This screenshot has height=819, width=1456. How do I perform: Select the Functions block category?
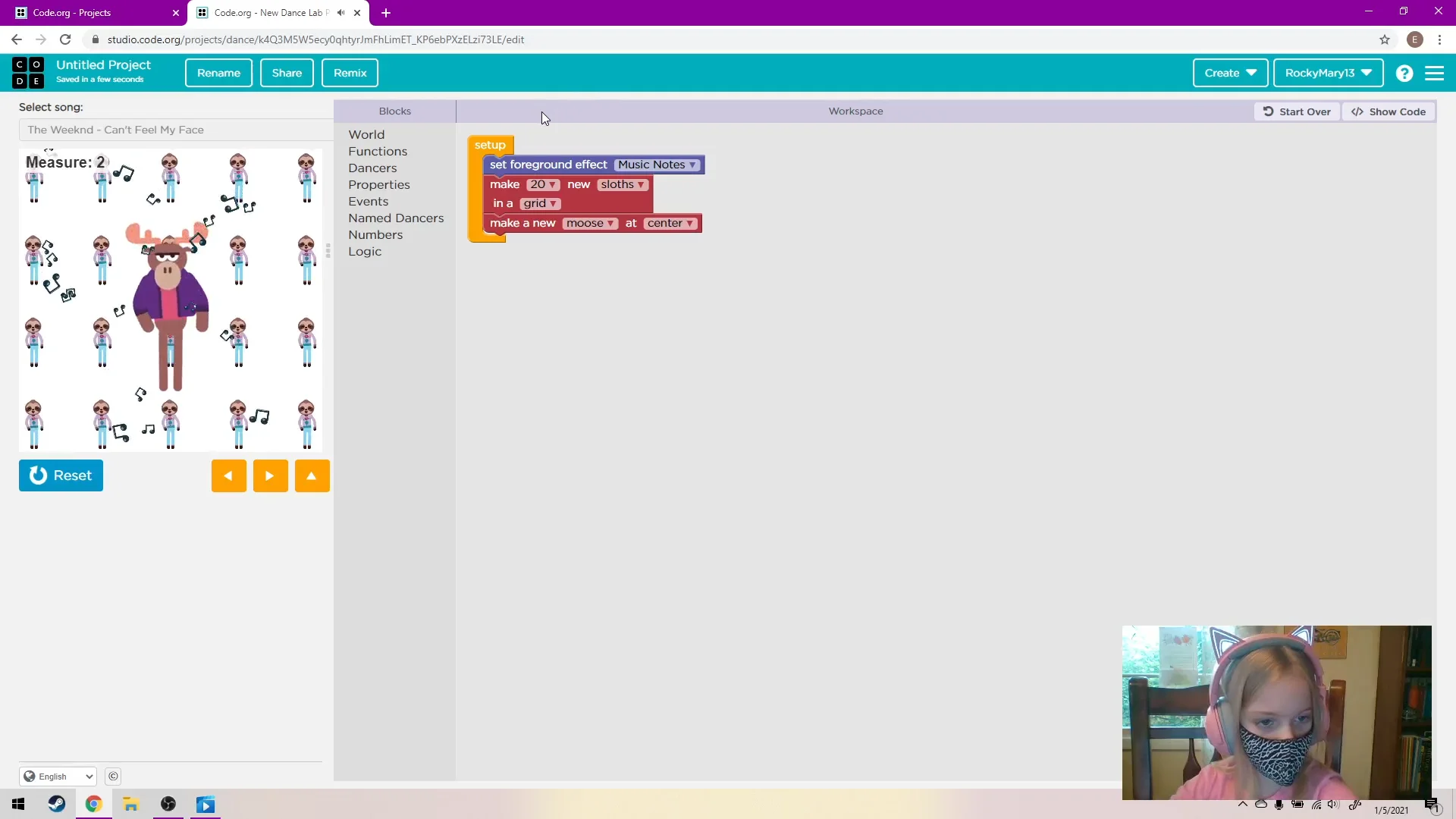tap(377, 151)
